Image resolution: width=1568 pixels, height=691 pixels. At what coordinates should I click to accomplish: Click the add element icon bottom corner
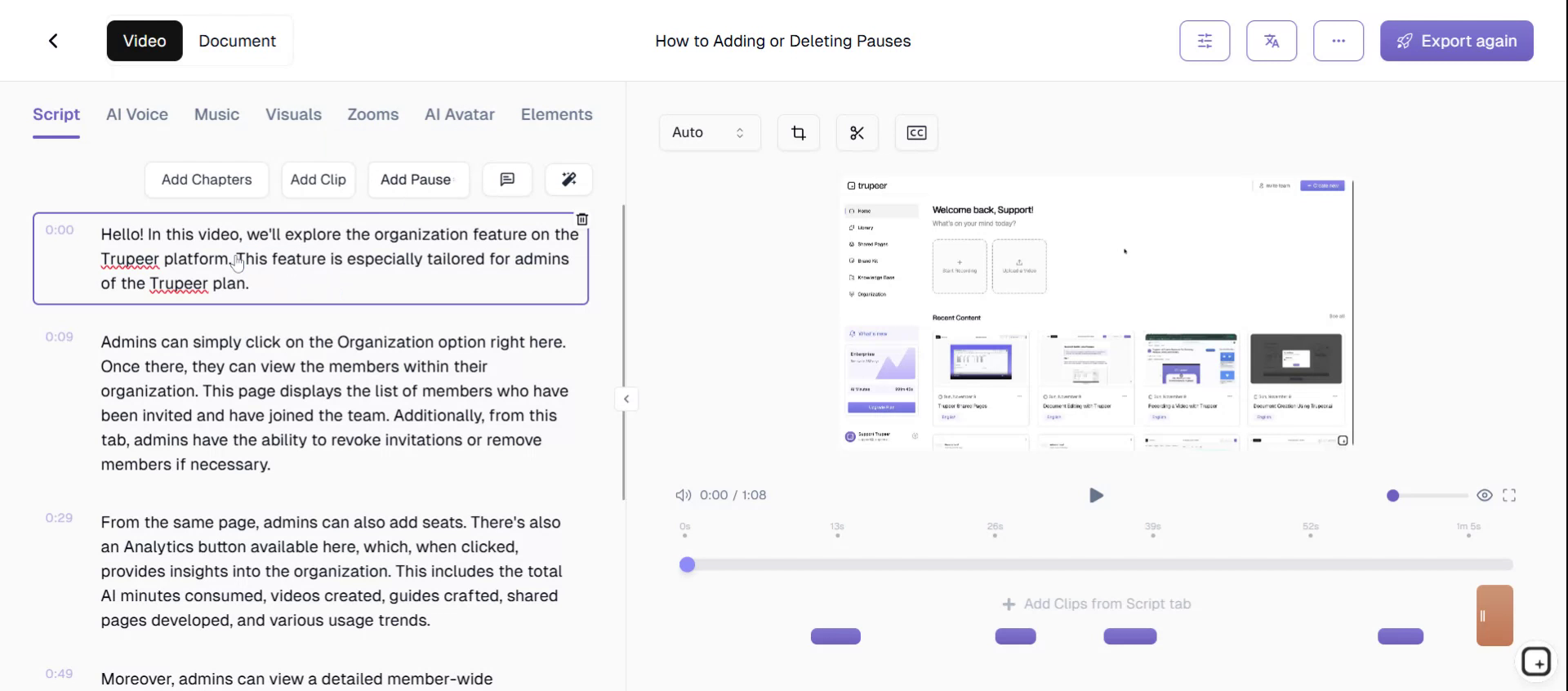[1536, 662]
